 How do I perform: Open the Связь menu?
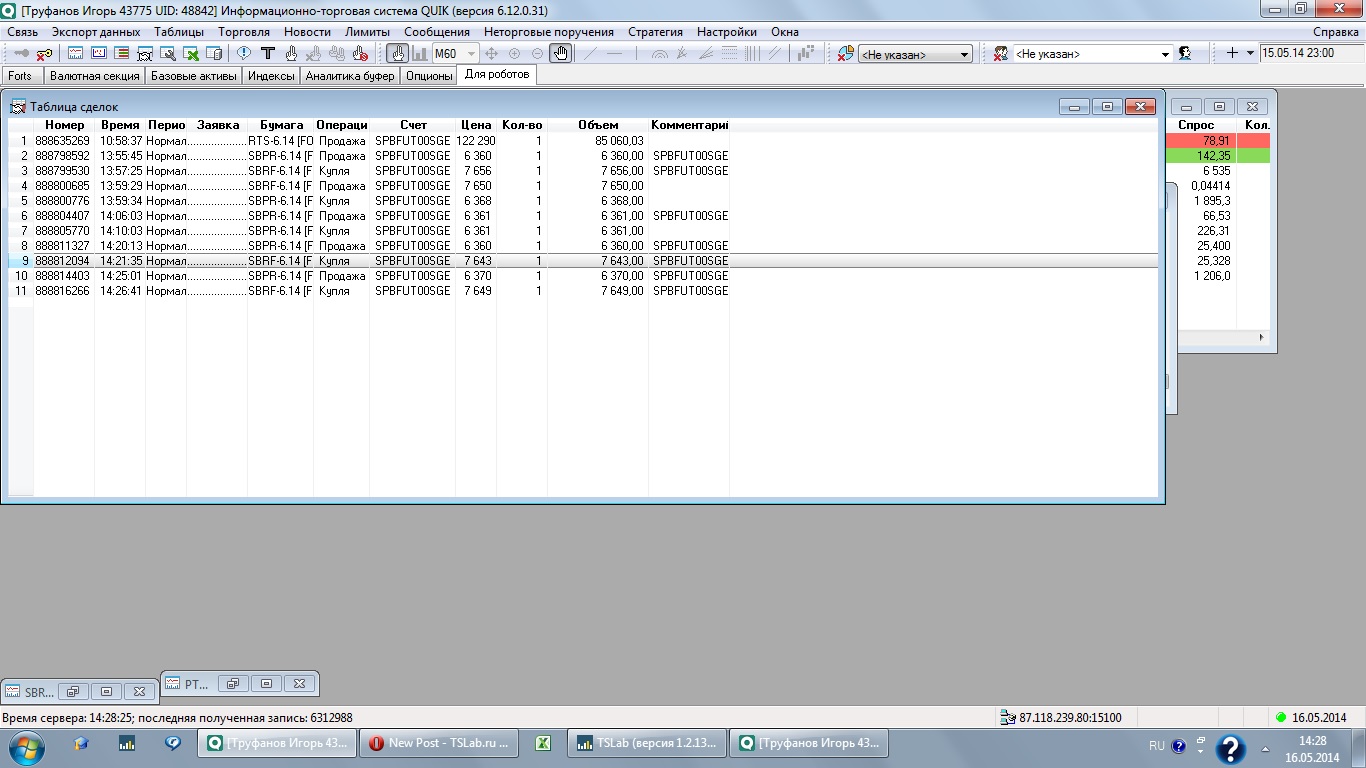(22, 32)
